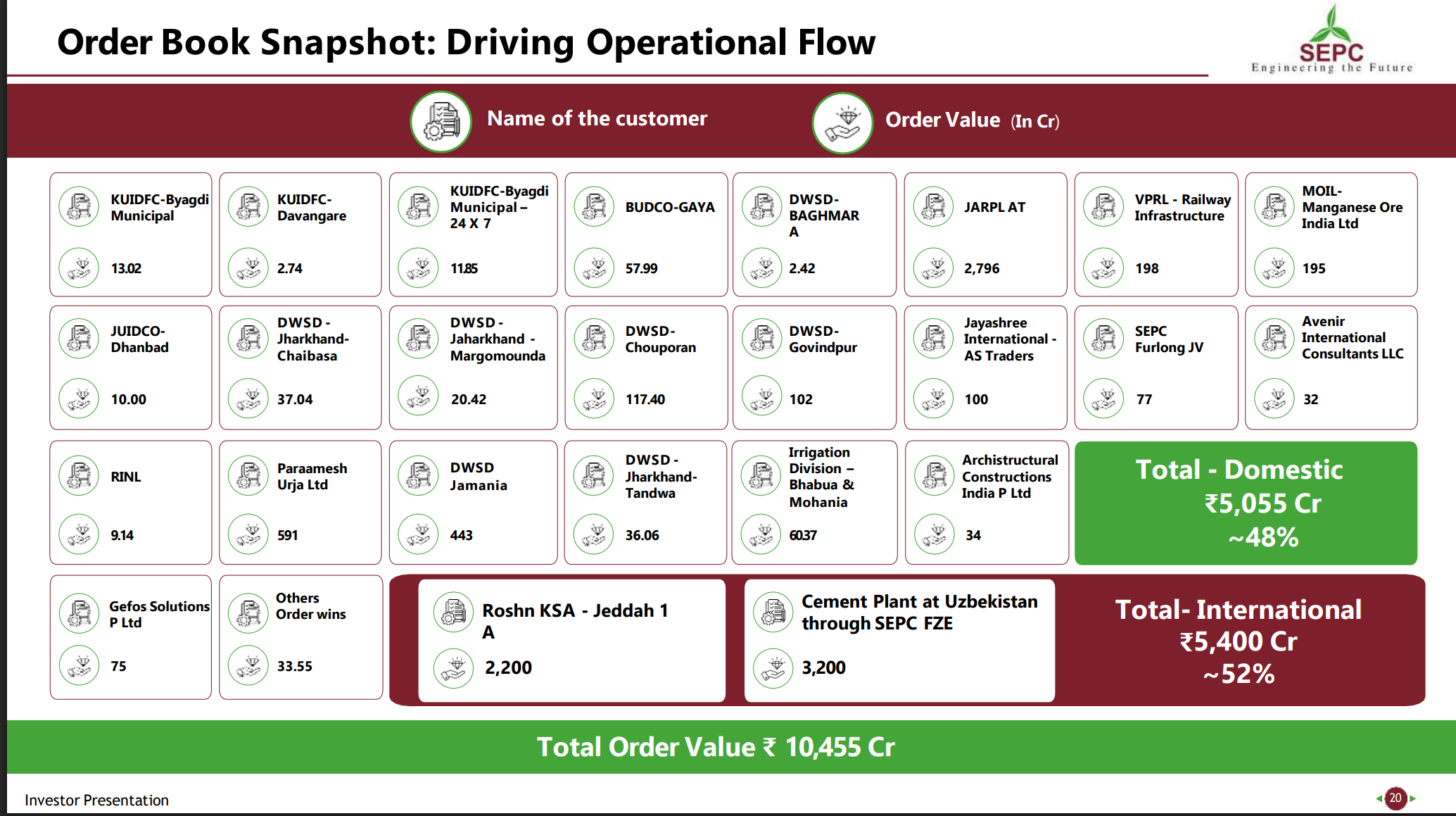Click customer icon beside Paraamesh Urja Ltd
The height and width of the screenshot is (816, 1456).
click(248, 476)
